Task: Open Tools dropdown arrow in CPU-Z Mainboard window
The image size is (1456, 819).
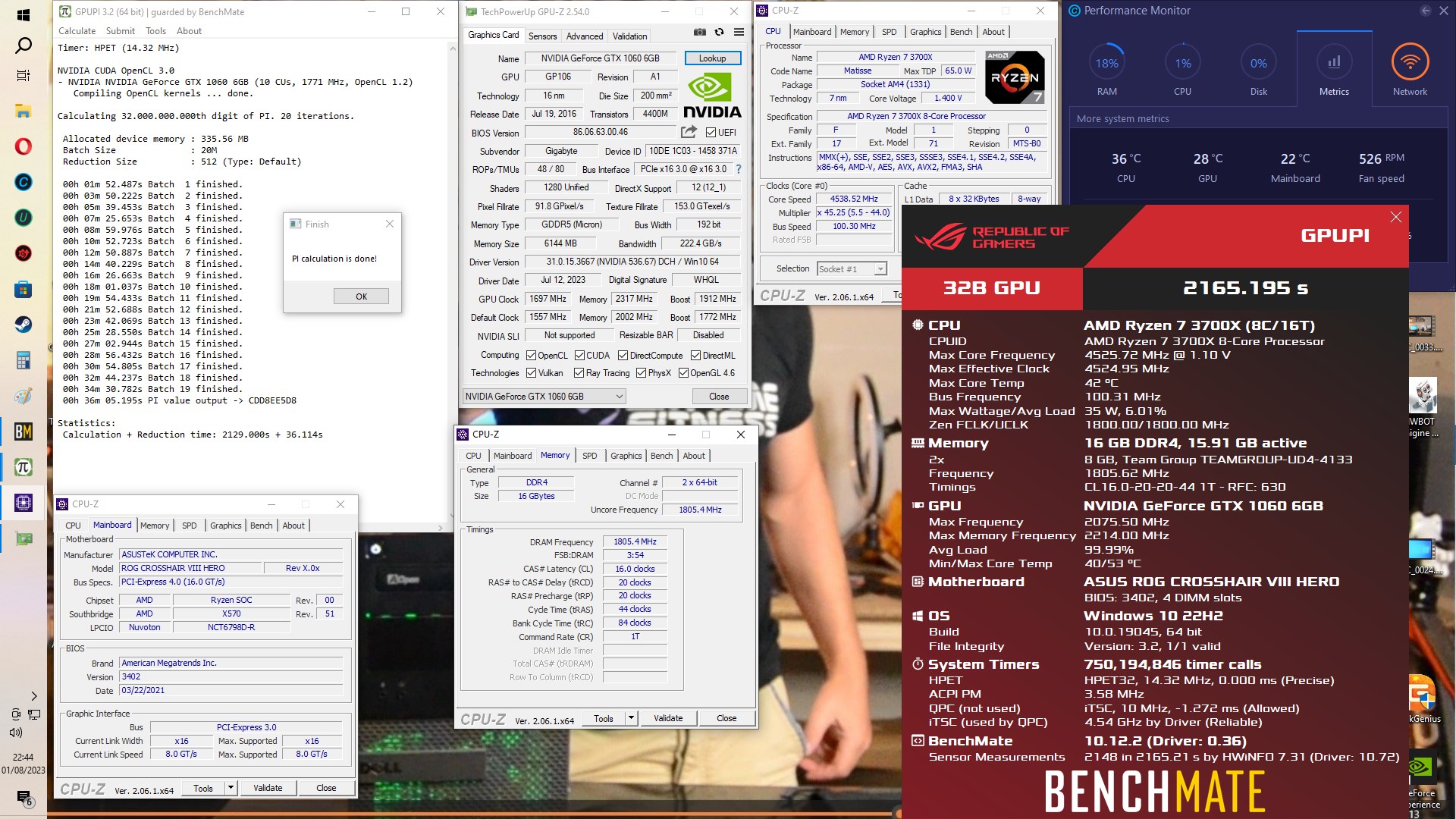Action: click(231, 788)
